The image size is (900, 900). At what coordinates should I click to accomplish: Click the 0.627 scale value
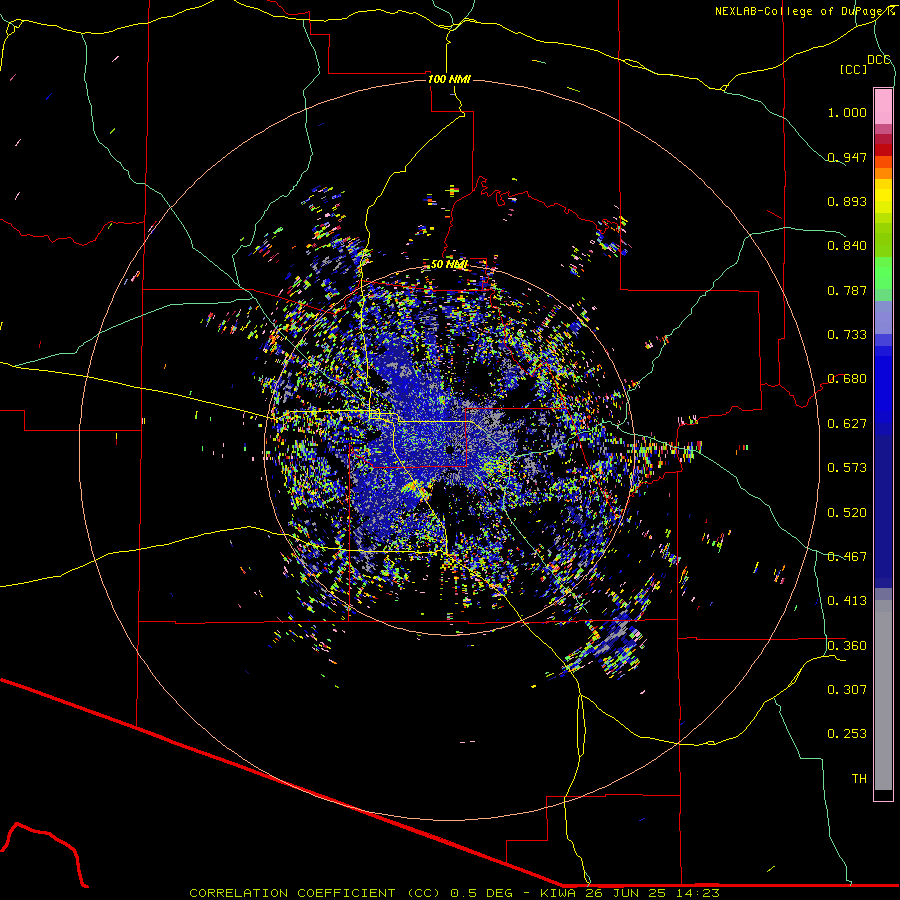[847, 424]
